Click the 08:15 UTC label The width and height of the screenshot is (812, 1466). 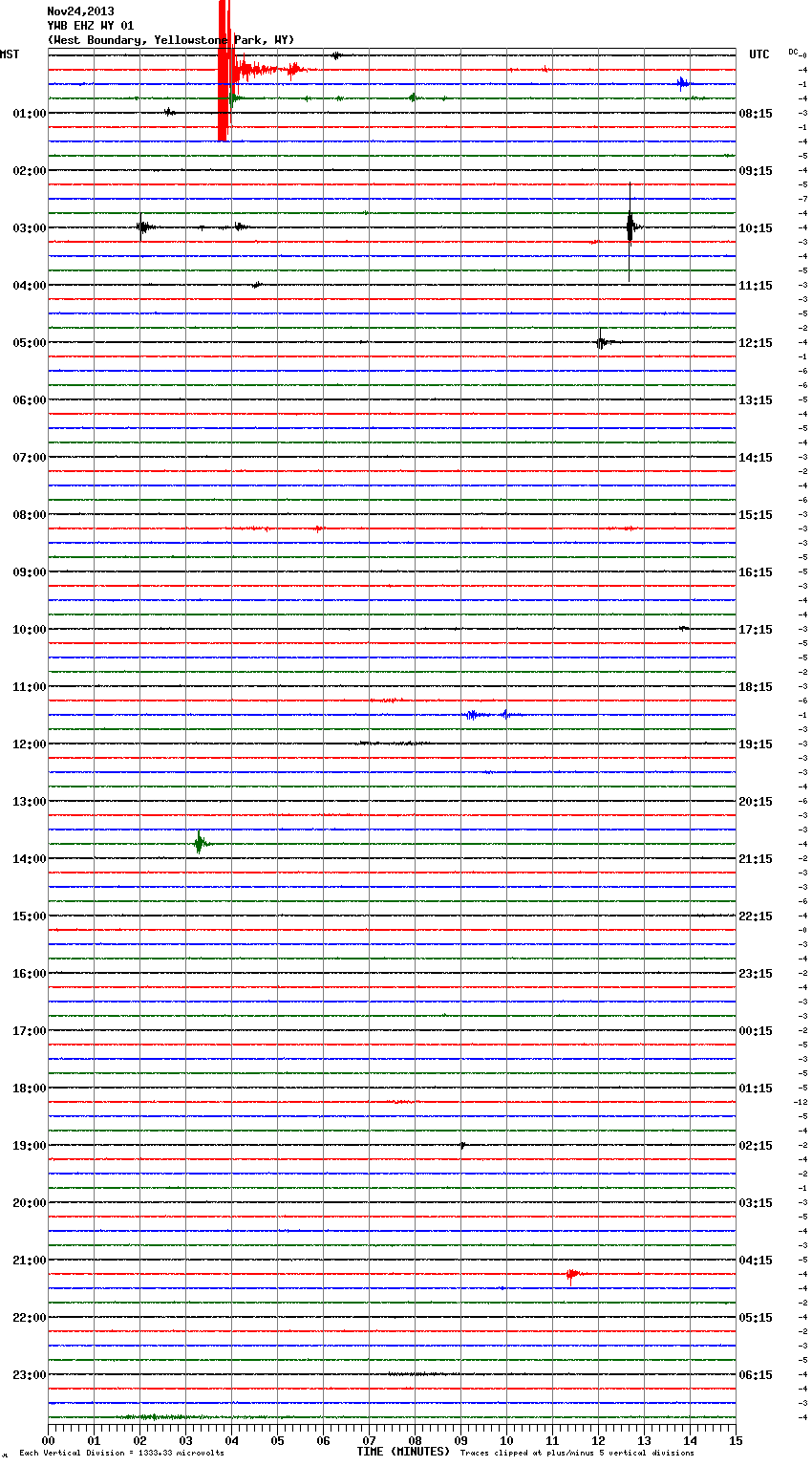coord(756,113)
